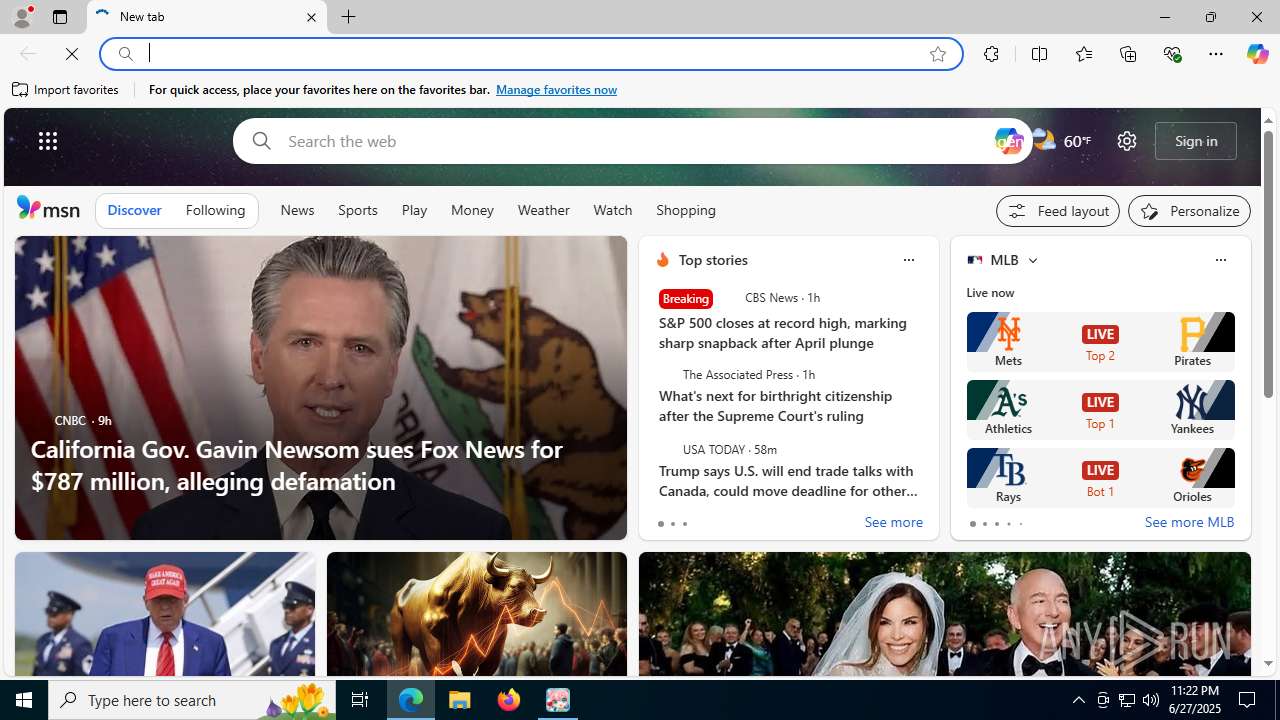The height and width of the screenshot is (720, 1280).
Task: Launch Firefox from taskbar
Action: [x=509, y=700]
